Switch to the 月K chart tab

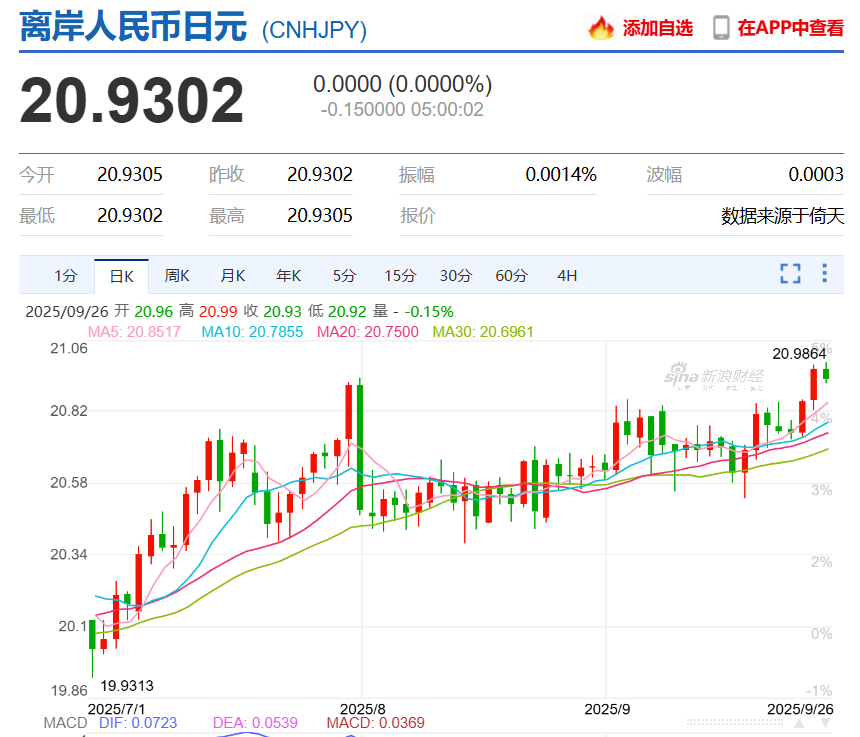pos(233,276)
